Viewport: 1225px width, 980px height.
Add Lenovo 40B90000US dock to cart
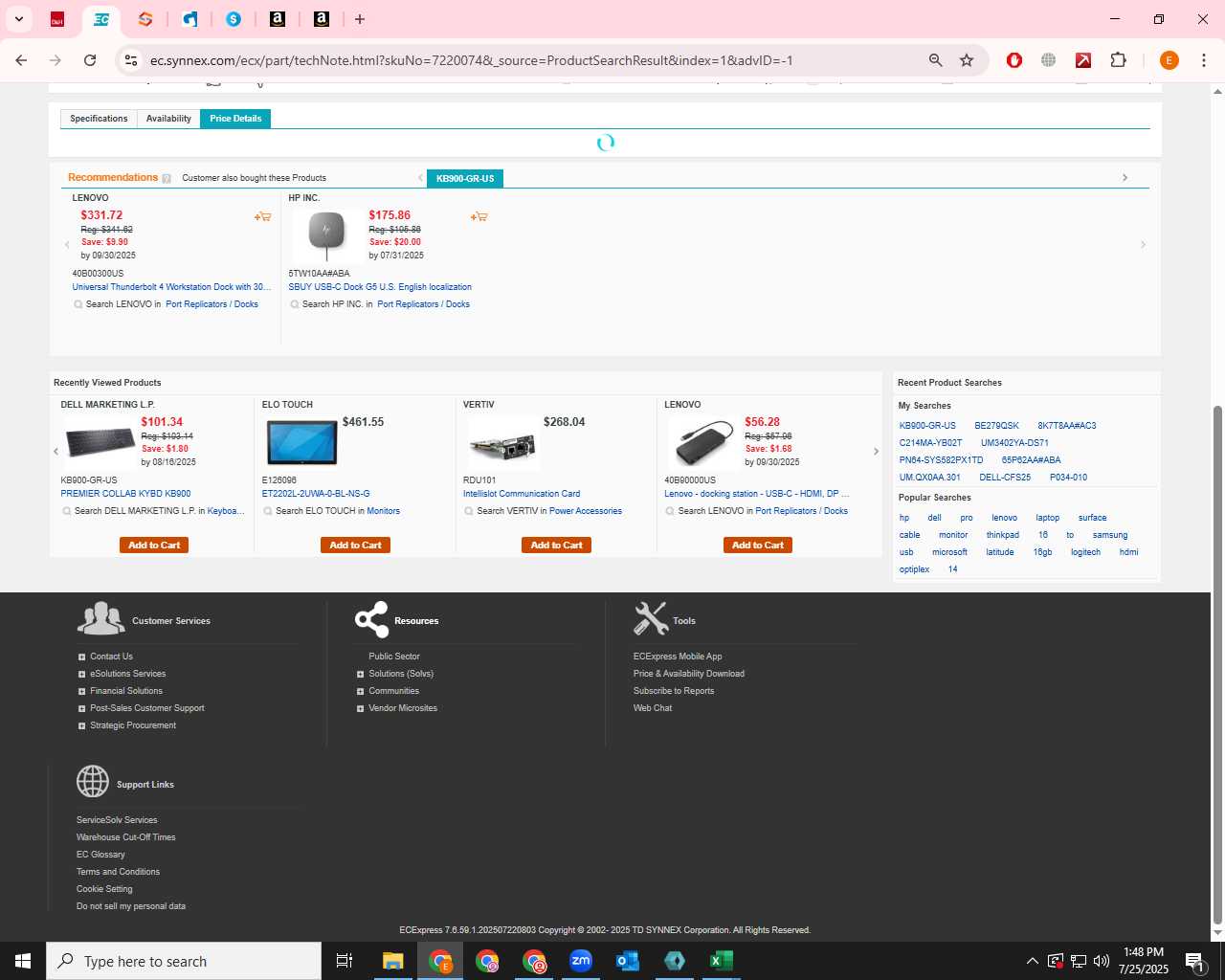758,545
